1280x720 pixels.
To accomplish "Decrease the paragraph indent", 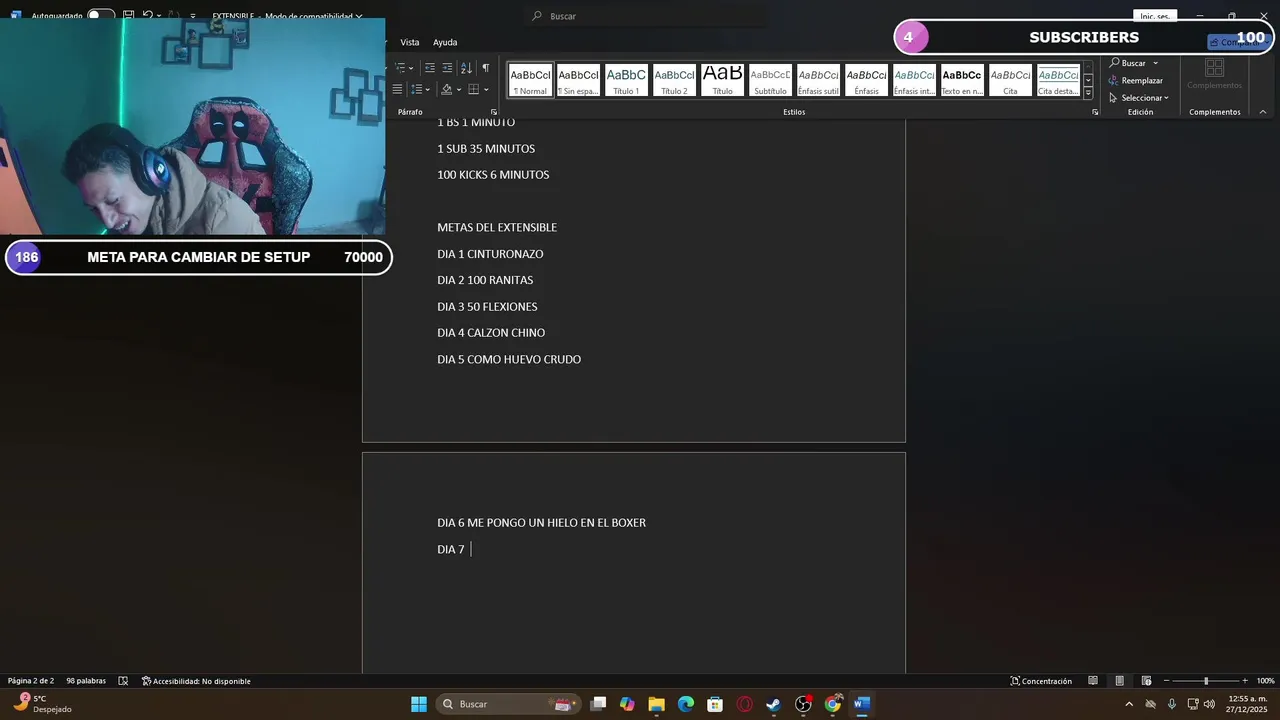I will click(430, 68).
